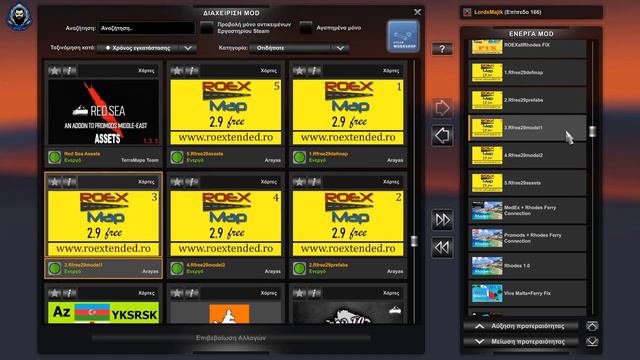Select 4.Rfree29model2 in active mods list

pos(527,155)
